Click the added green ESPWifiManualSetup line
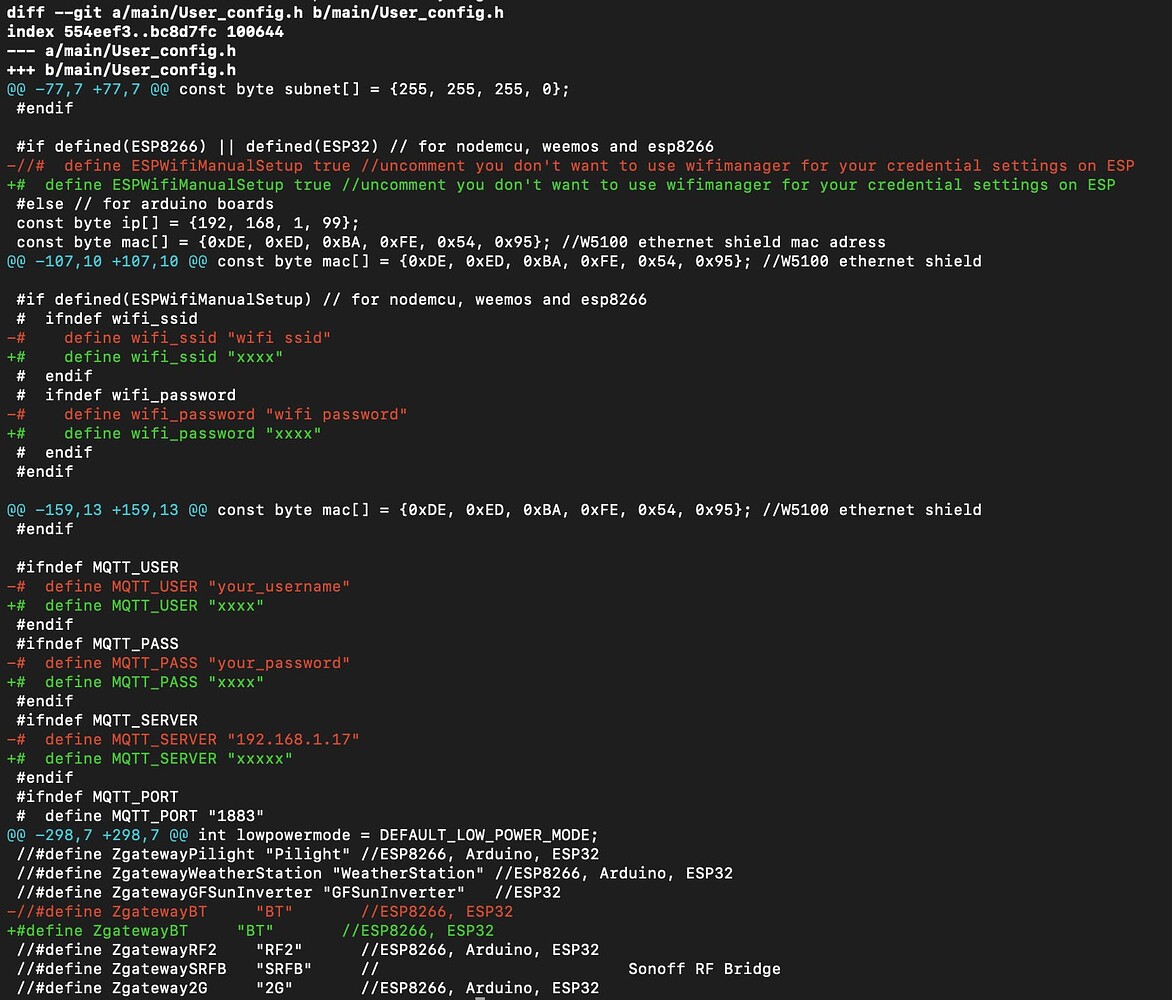The width and height of the screenshot is (1172, 1000). coord(560,185)
